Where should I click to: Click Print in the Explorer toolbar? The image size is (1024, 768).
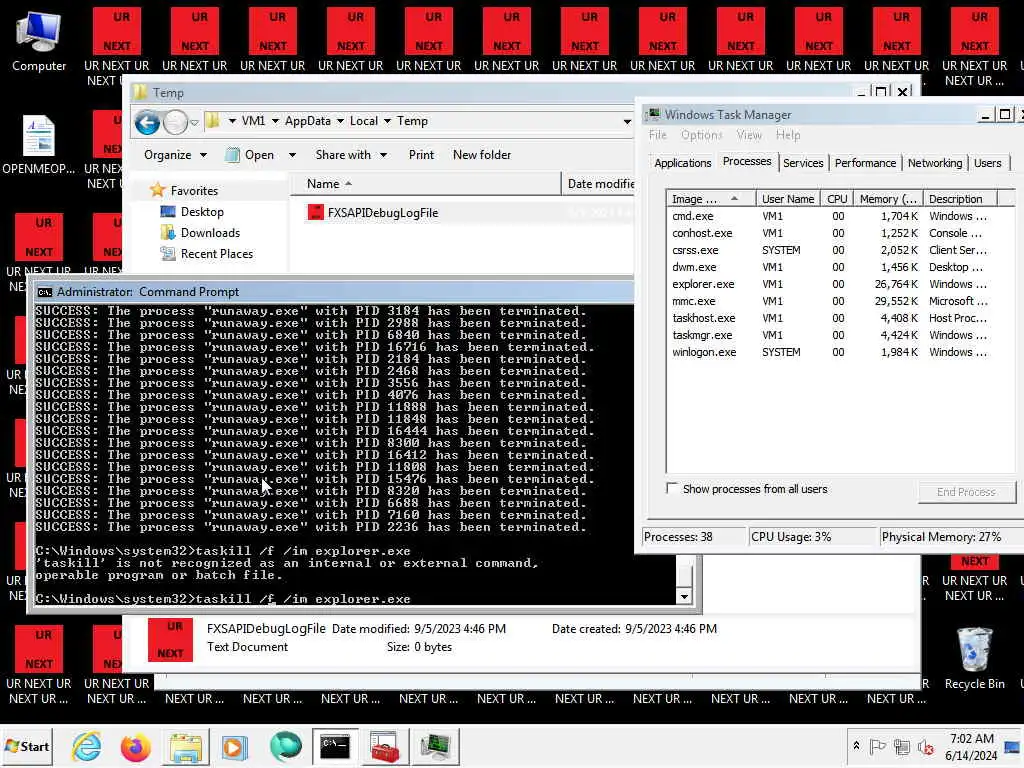(x=421, y=155)
